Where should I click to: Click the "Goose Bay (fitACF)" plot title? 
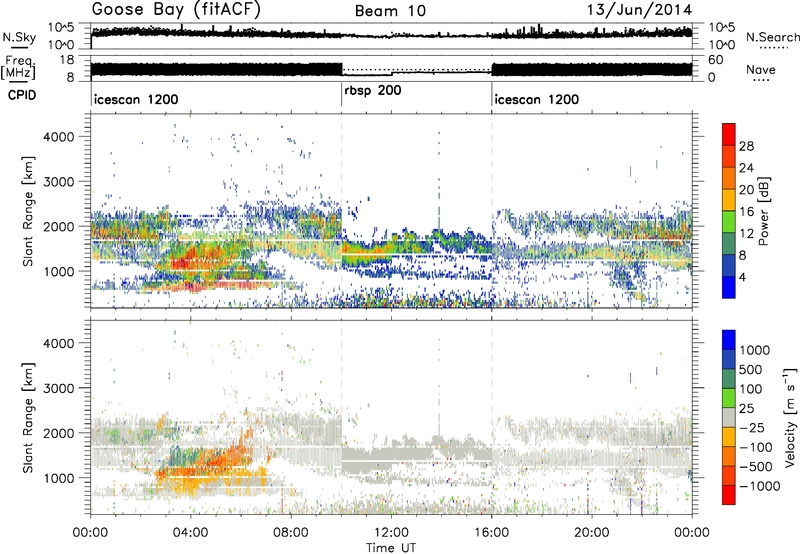[176, 9]
